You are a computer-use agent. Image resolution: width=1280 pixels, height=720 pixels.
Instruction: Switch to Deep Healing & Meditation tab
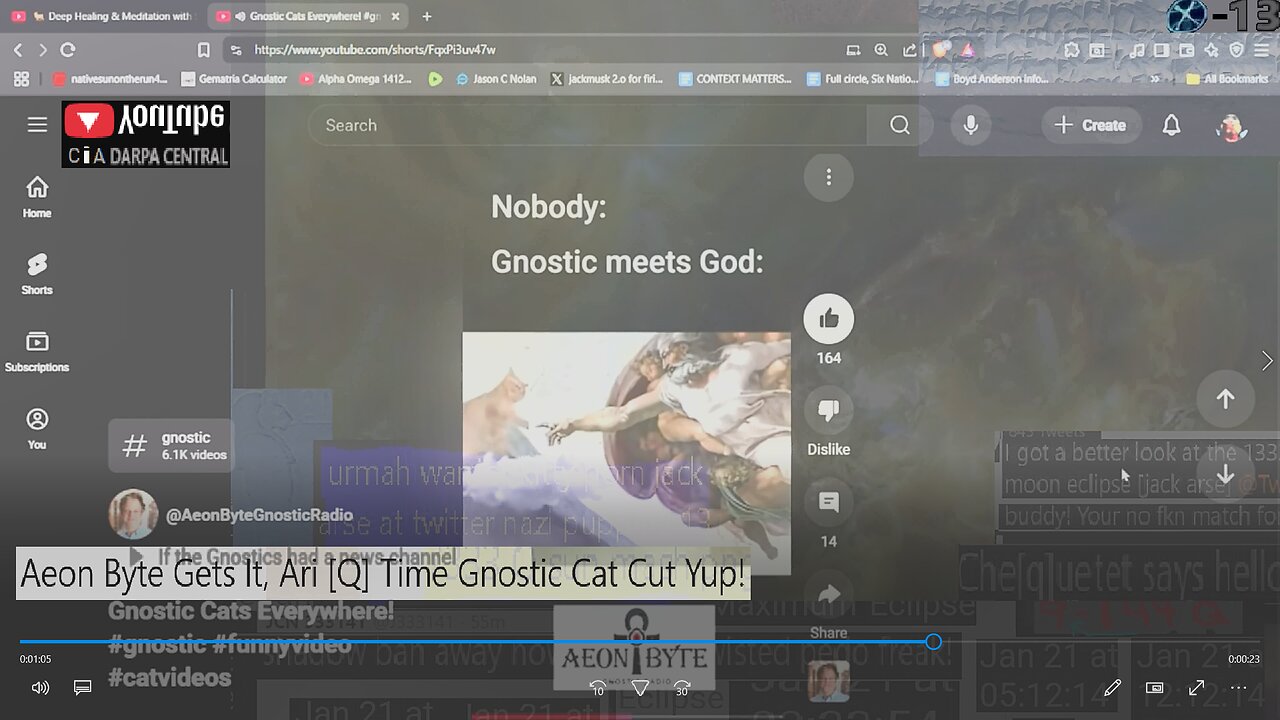[x=105, y=17]
